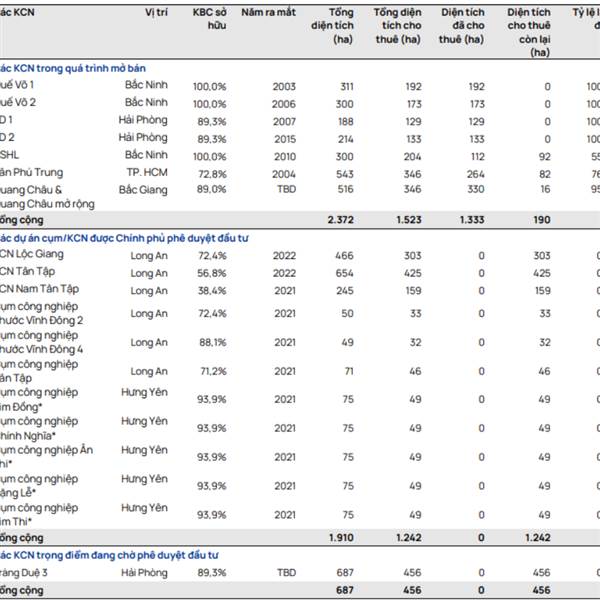Click leased area value "264"
This screenshot has width=600, height=600.
point(476,174)
